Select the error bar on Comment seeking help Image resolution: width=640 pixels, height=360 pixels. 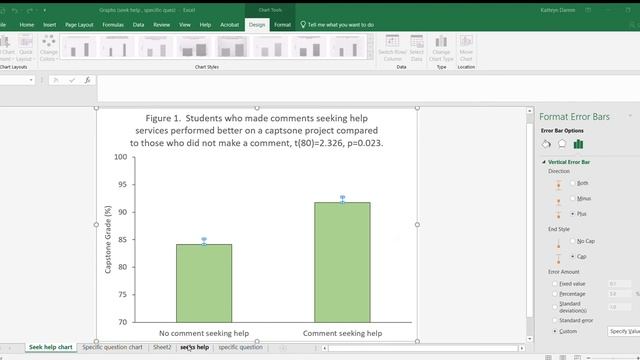tap(342, 199)
